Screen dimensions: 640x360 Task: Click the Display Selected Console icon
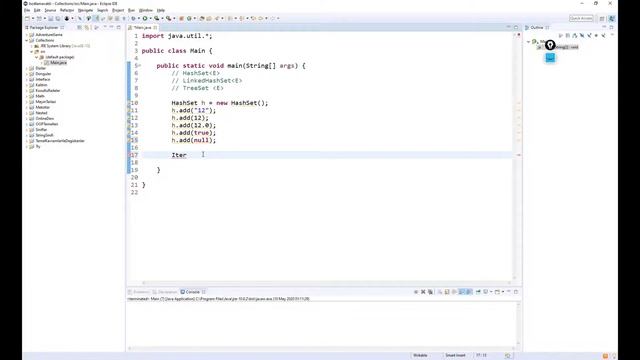coord(485,292)
